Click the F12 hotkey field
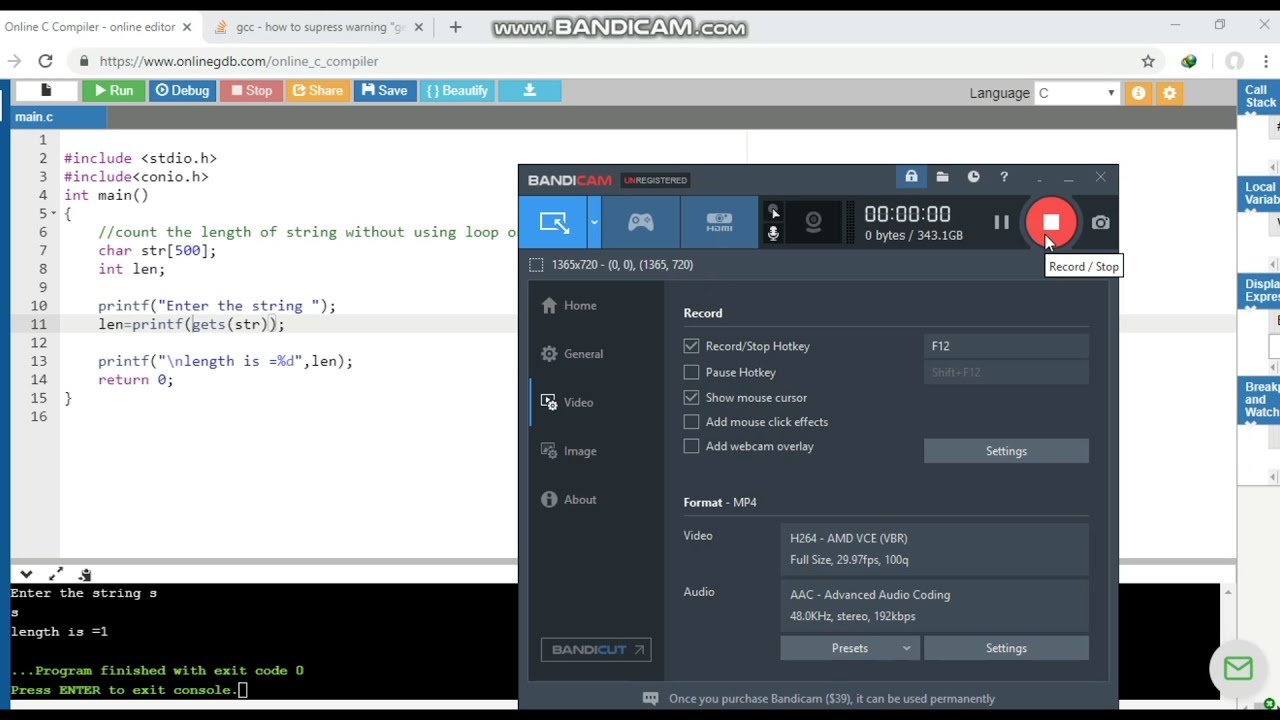1280x720 pixels. (x=1006, y=346)
